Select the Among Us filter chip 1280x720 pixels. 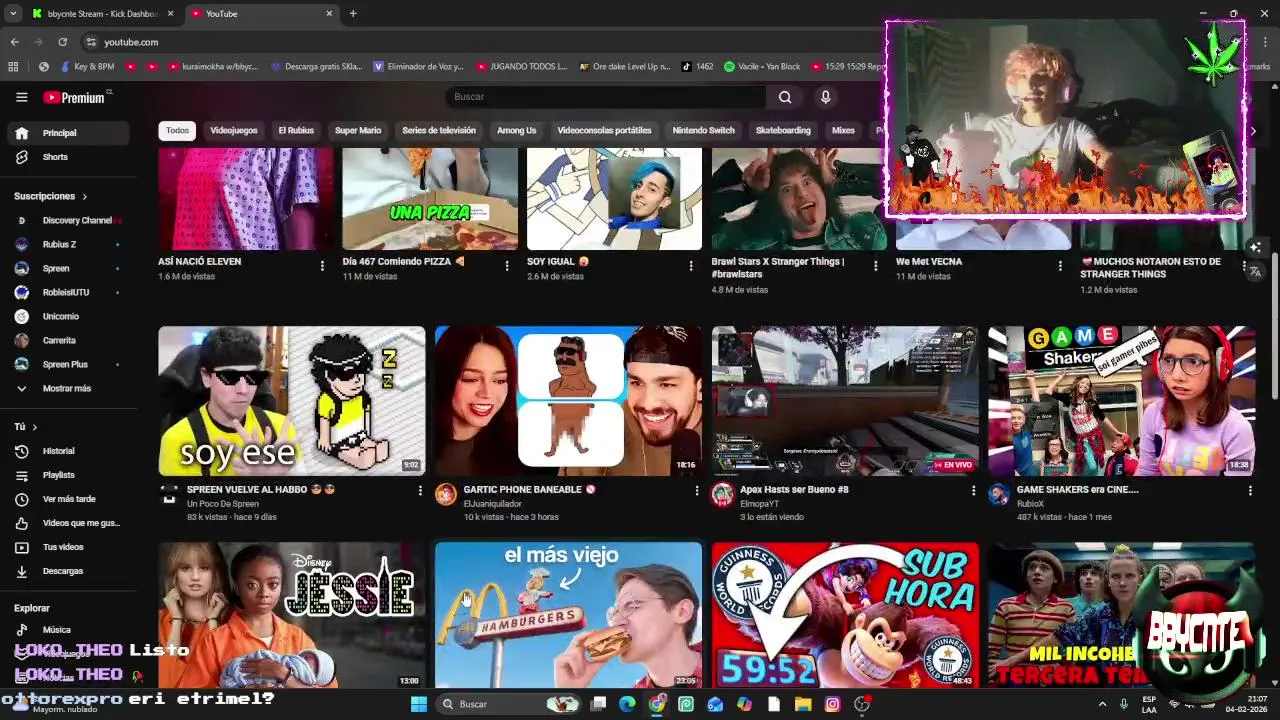[x=517, y=130]
